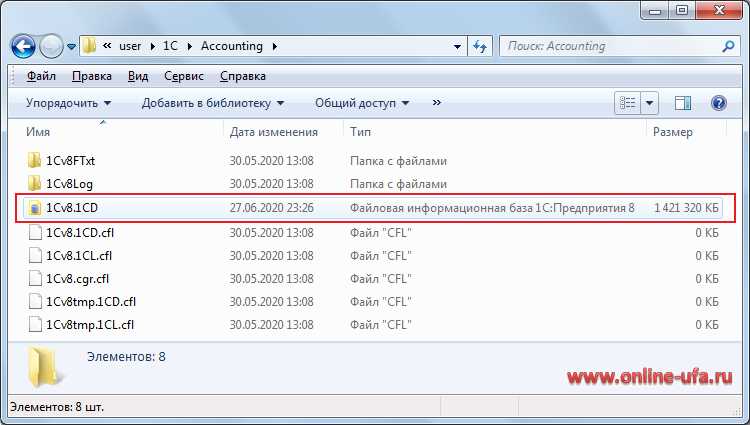Select the '1C' breadcrumb segment

coord(170,46)
